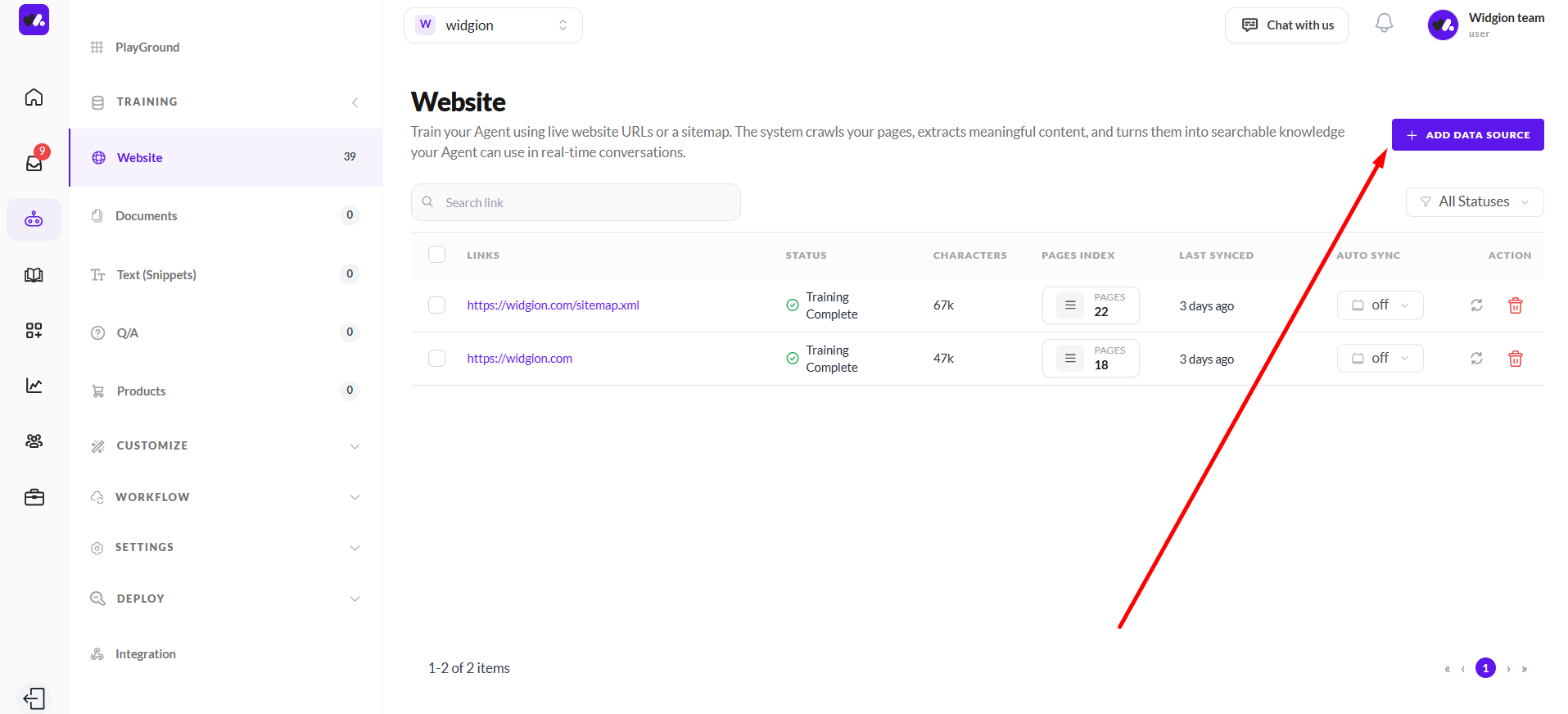The width and height of the screenshot is (1568, 714).
Task: Select all links with header checkbox
Action: pos(437,254)
